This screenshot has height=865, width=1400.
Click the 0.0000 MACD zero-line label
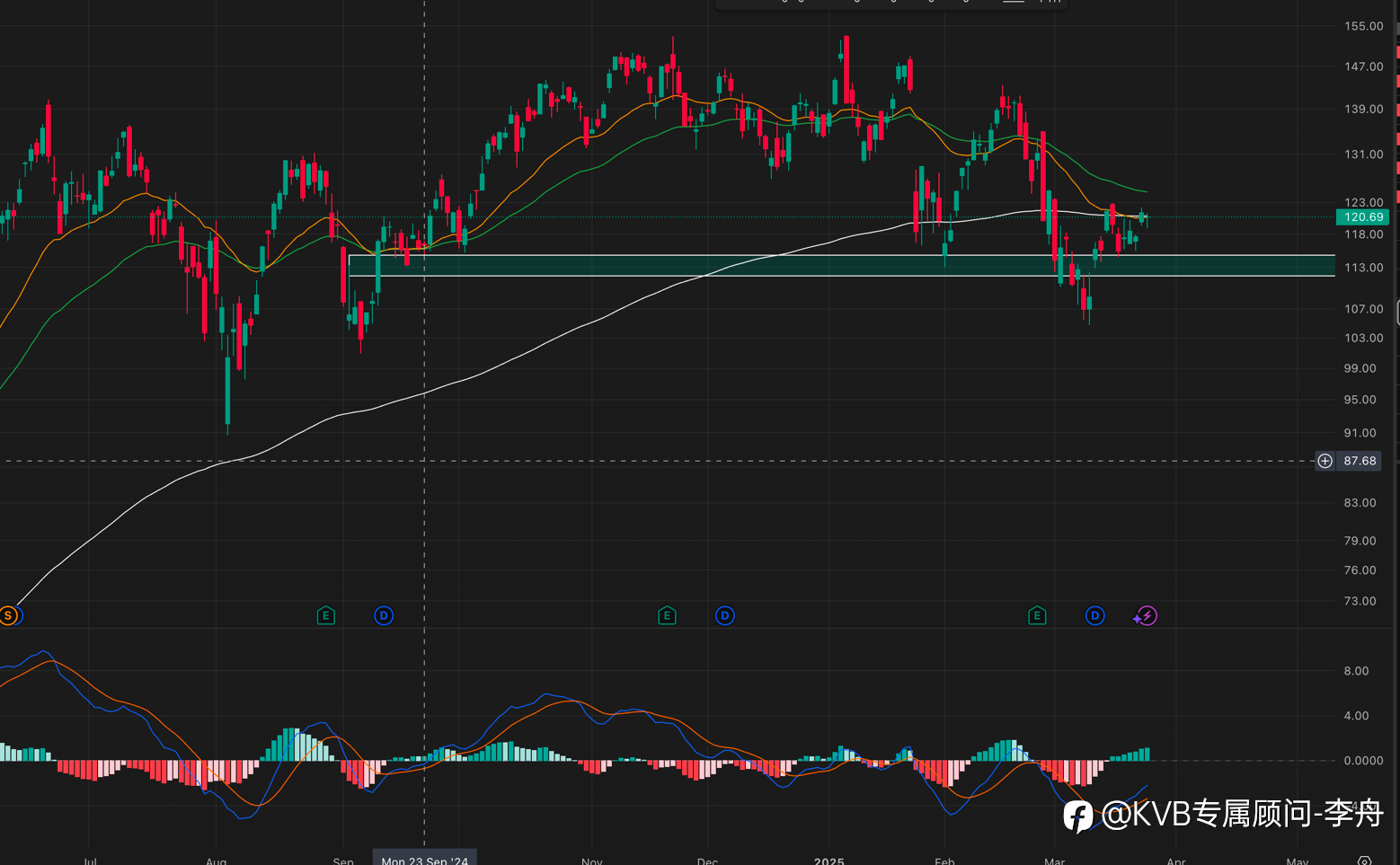click(1363, 761)
